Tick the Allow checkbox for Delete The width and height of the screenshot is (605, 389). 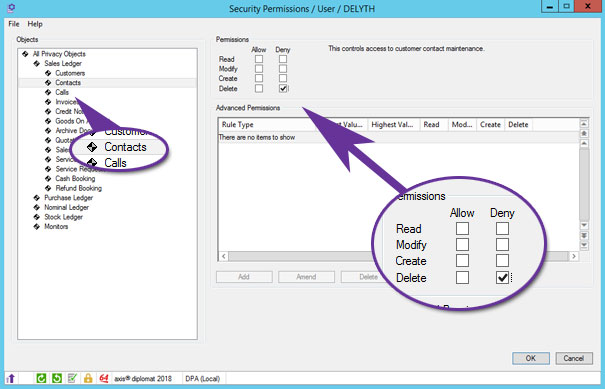pyautogui.click(x=259, y=88)
